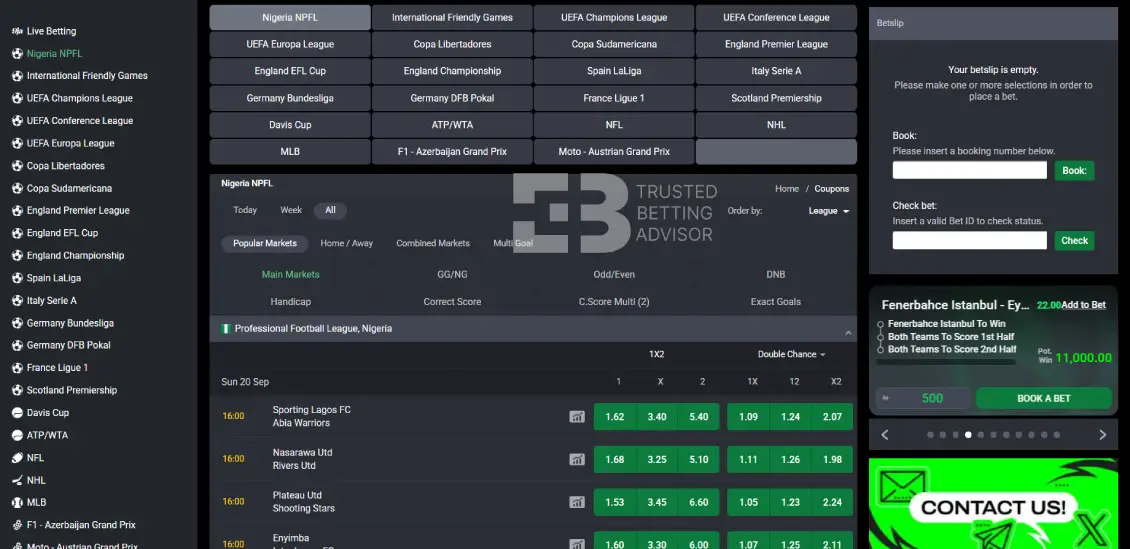Switch to Home / Away tab
The image size is (1130, 549).
point(347,244)
